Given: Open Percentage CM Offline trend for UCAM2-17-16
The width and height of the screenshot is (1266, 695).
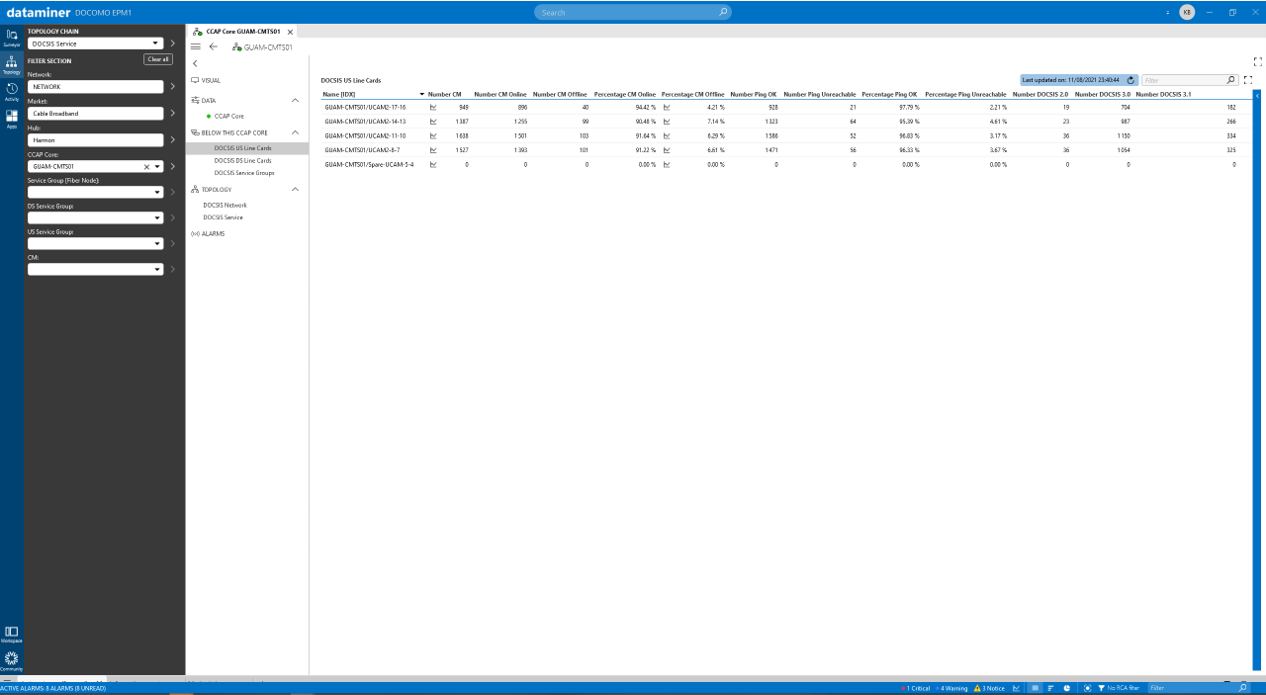Looking at the screenshot, I should [666, 107].
